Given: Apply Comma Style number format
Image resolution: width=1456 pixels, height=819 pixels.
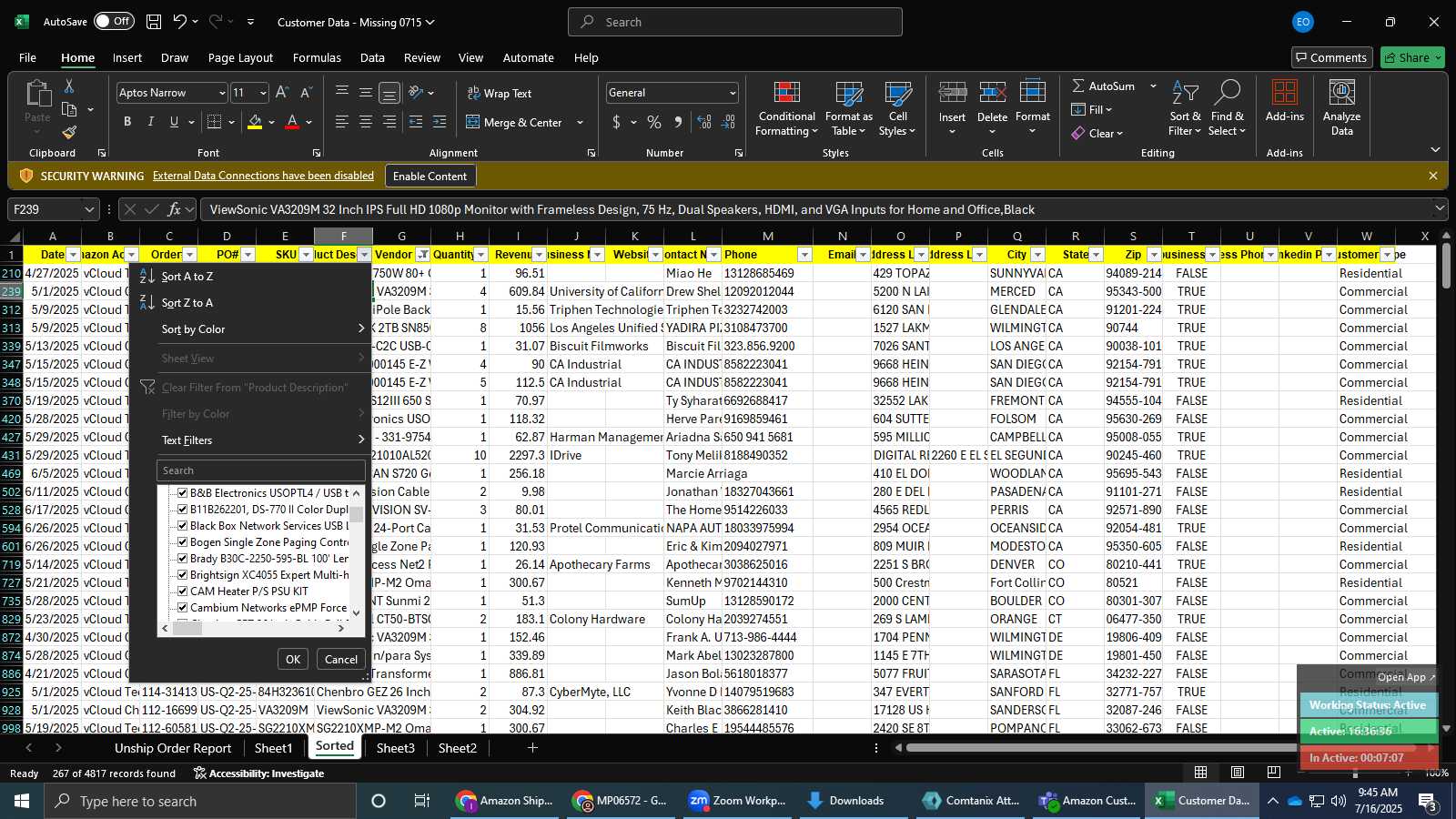Looking at the screenshot, I should coord(678,122).
